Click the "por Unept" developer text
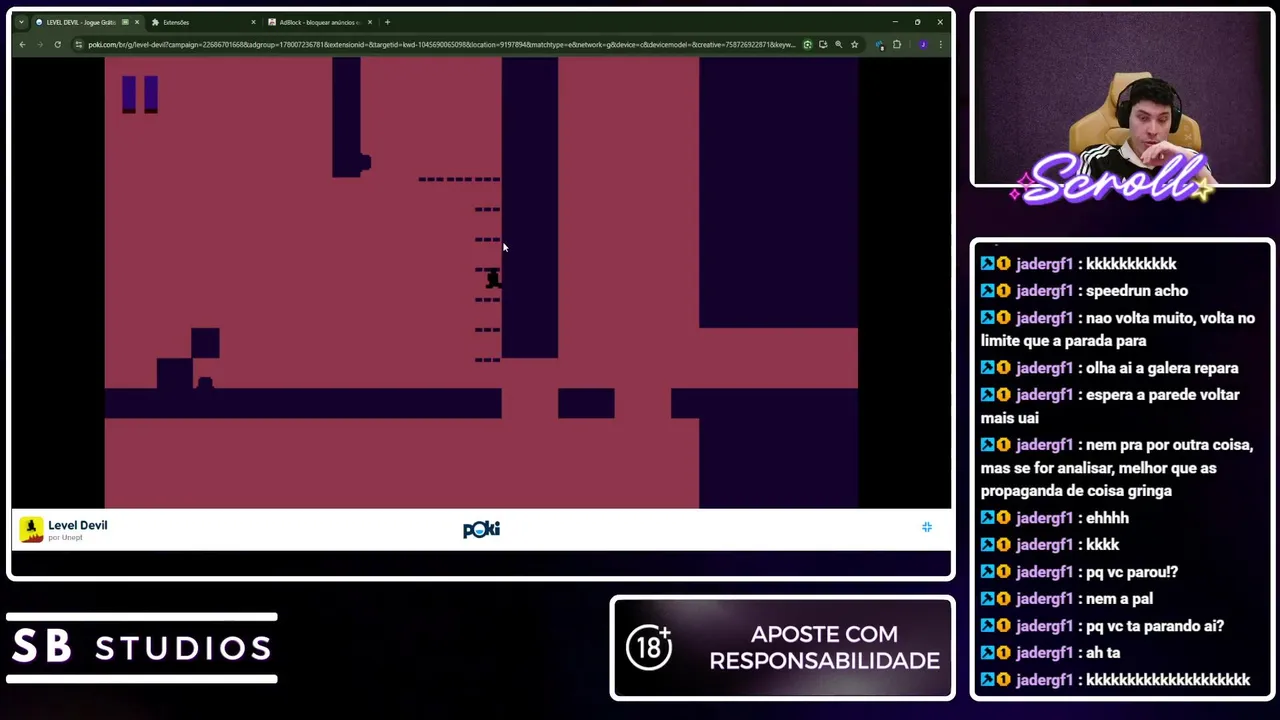 65,538
